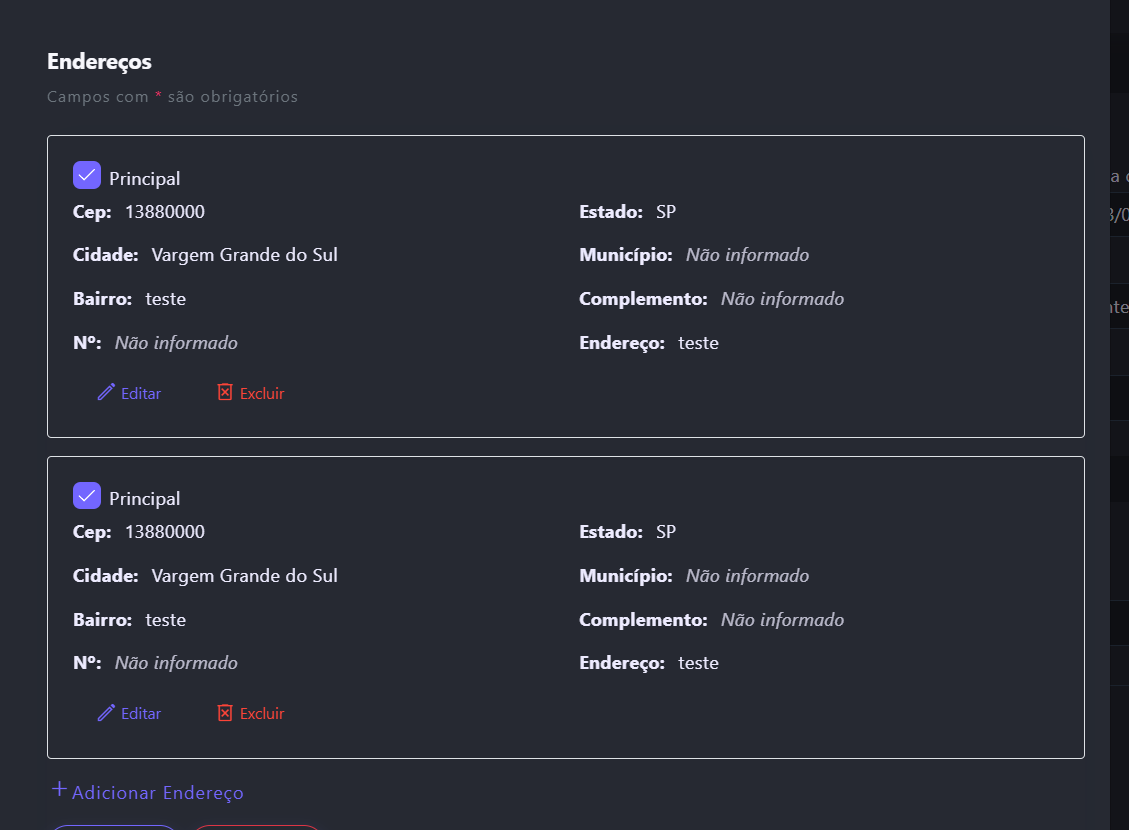1129x830 pixels.
Task: Click the plus icon beside Adicionar Endereço
Action: (59, 790)
